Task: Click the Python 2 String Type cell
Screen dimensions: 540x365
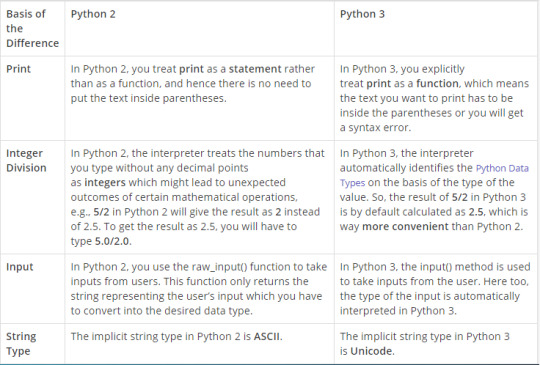Action: (x=199, y=343)
